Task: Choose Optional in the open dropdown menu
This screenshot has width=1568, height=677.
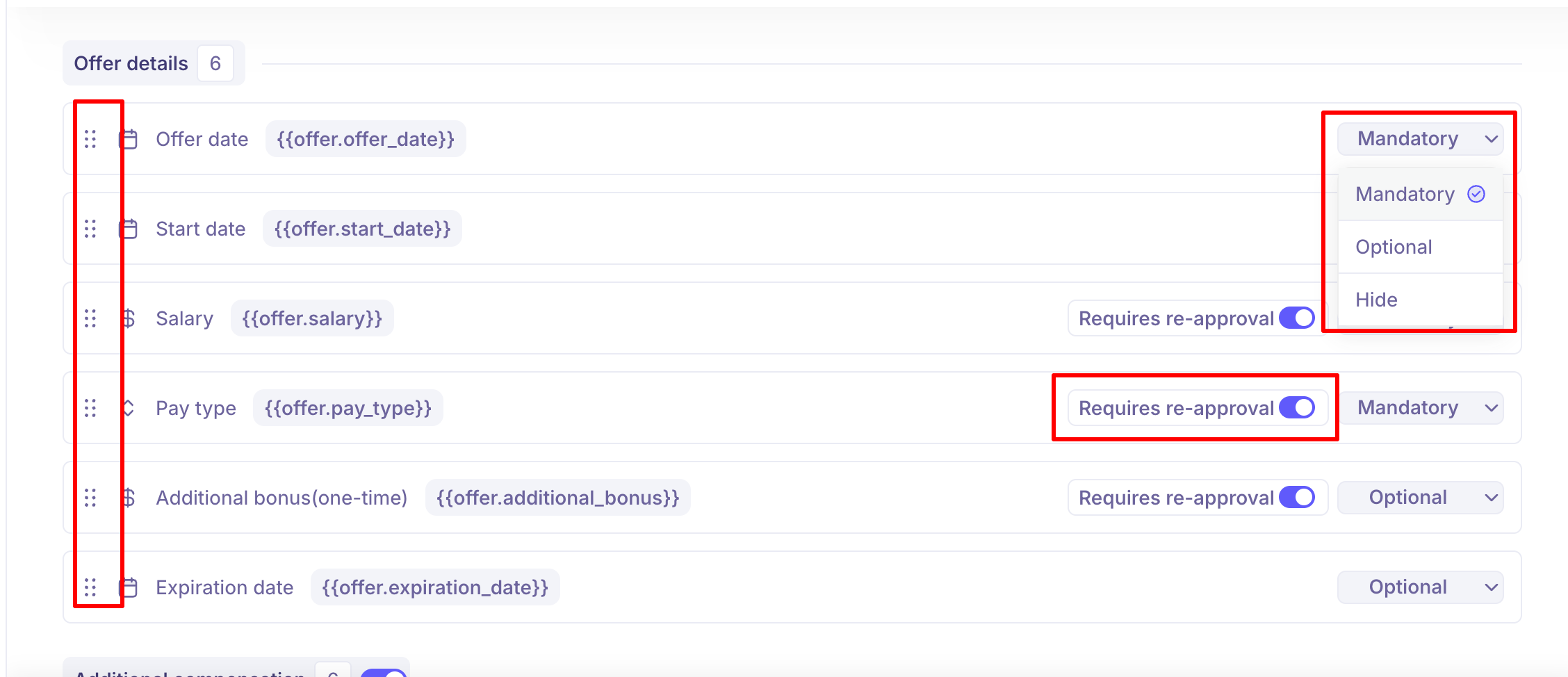Action: (x=1394, y=247)
